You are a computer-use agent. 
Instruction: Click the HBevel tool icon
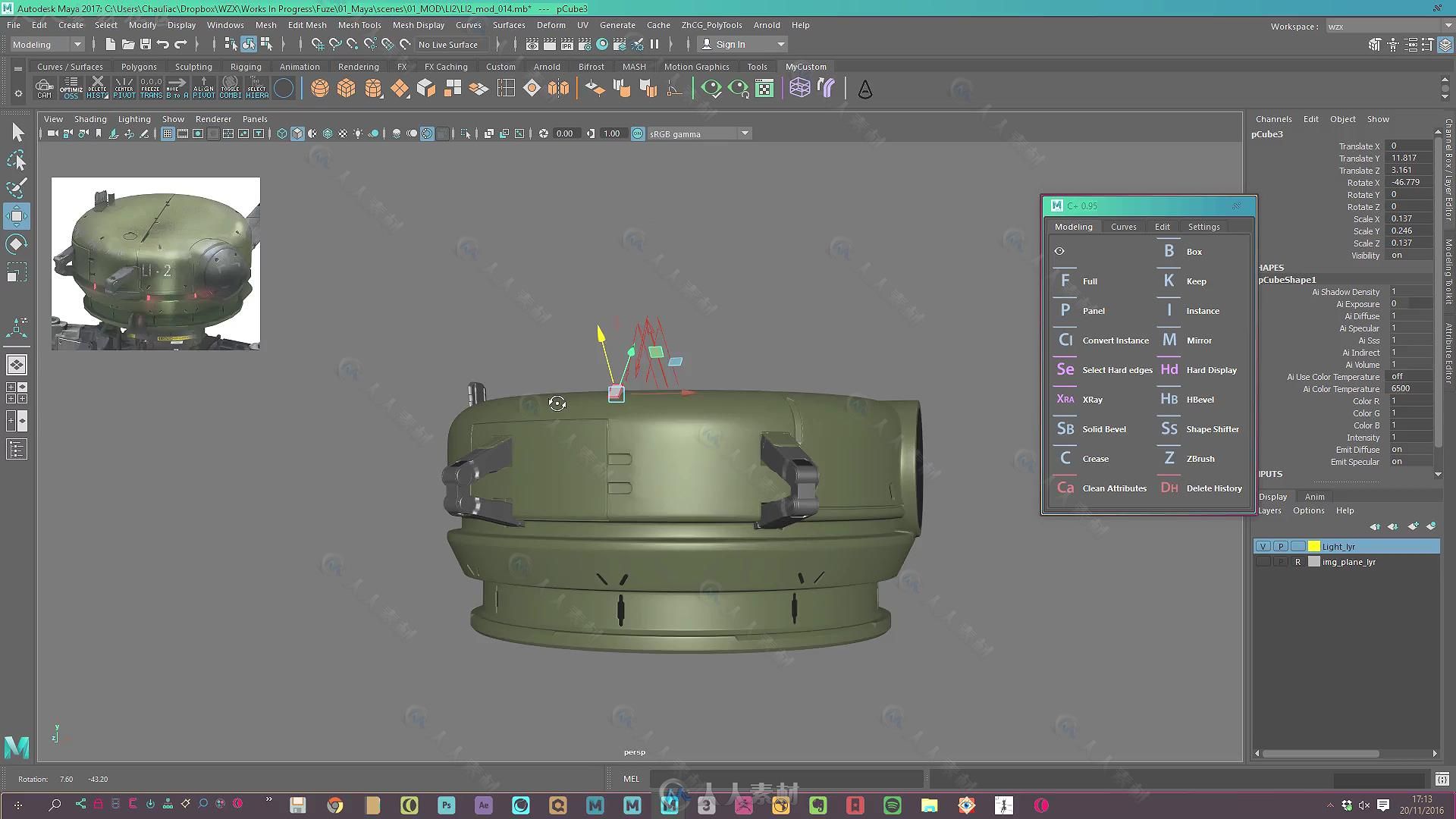click(x=1169, y=399)
